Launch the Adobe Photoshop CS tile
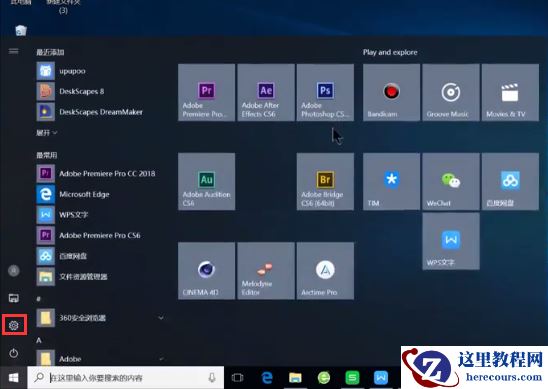Screen dimensions: 548x389 tap(325, 92)
